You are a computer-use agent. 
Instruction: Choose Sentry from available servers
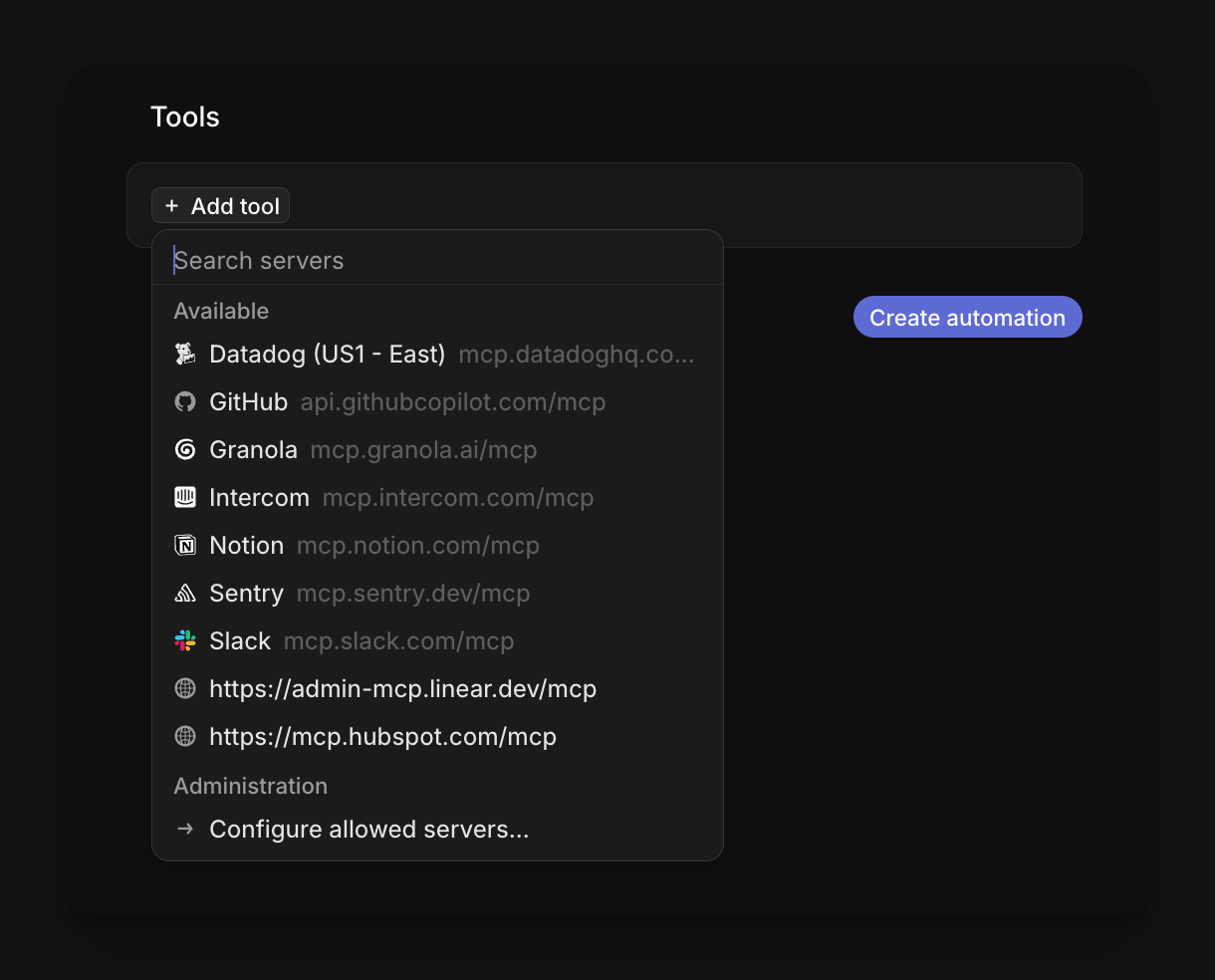coord(437,594)
